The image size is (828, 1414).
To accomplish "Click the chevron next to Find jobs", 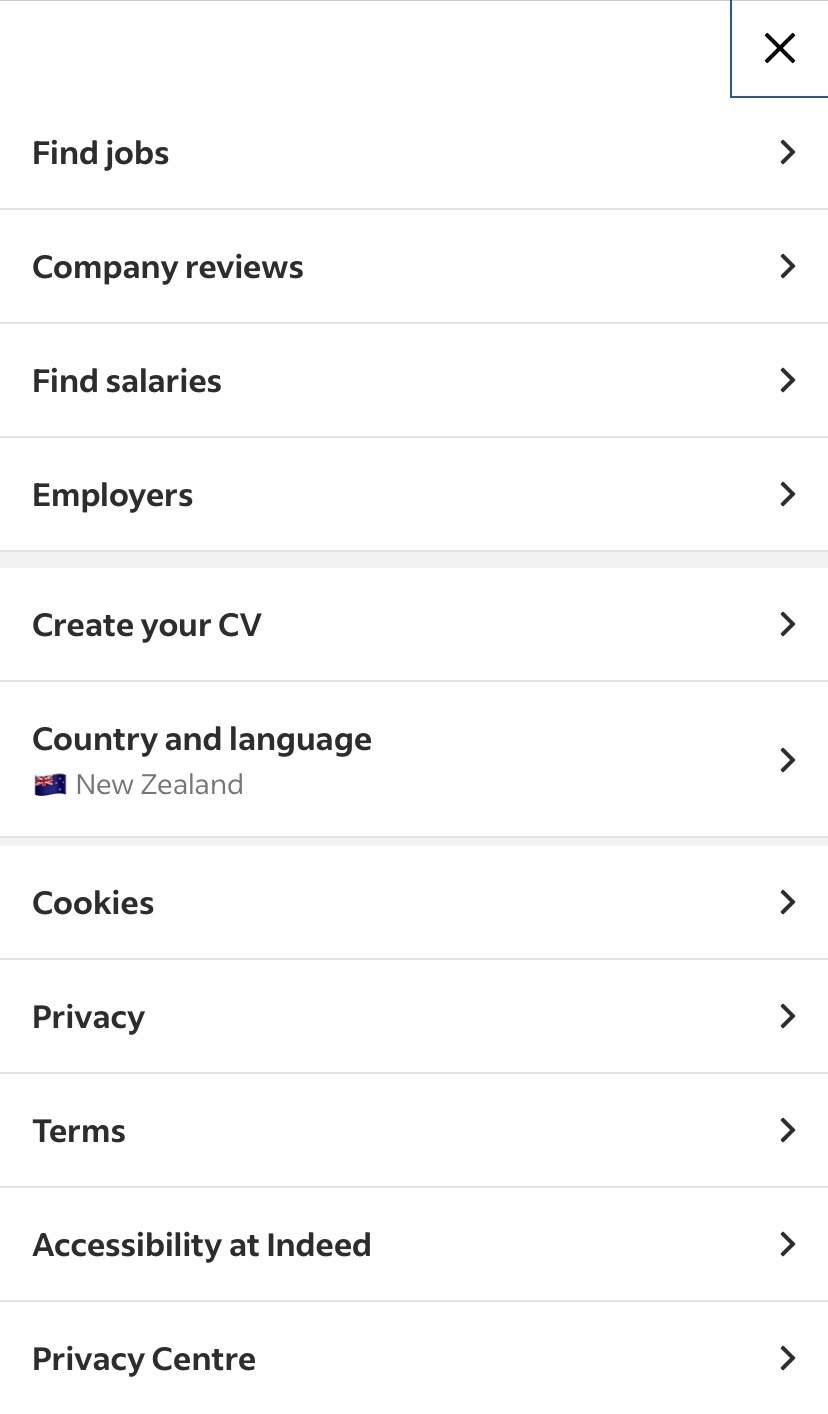I will tap(787, 152).
